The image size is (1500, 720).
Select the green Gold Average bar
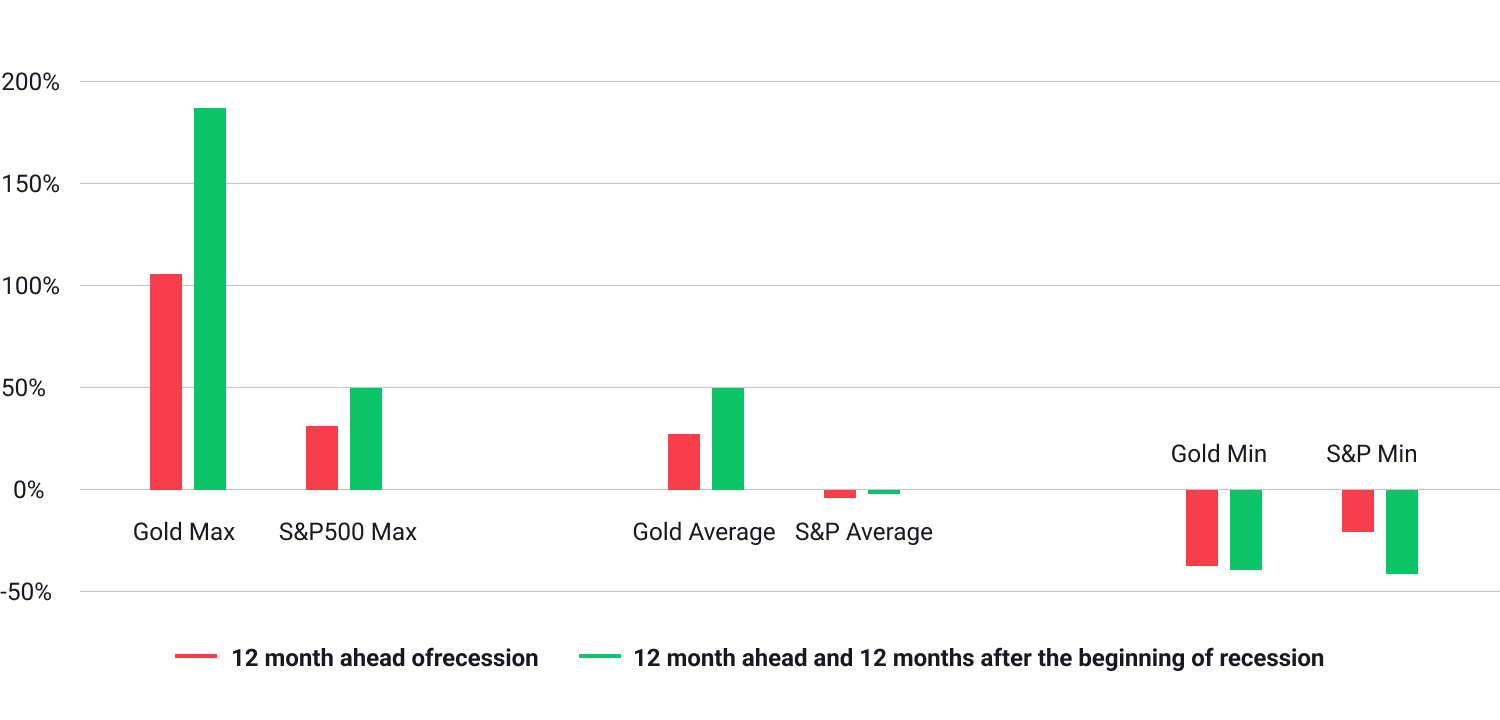pyautogui.click(x=728, y=438)
